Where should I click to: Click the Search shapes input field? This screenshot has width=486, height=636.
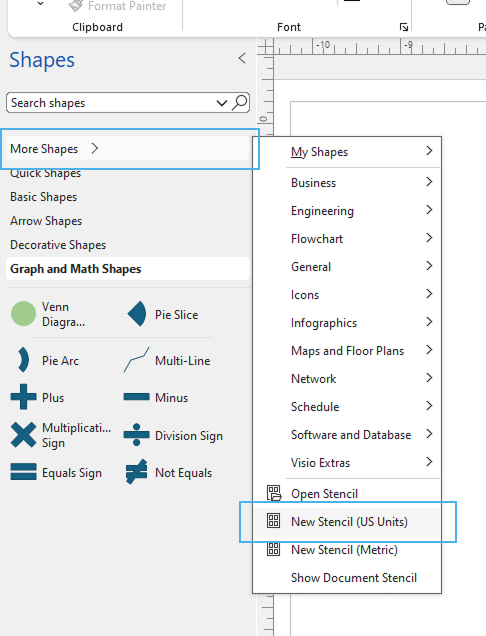click(x=111, y=103)
